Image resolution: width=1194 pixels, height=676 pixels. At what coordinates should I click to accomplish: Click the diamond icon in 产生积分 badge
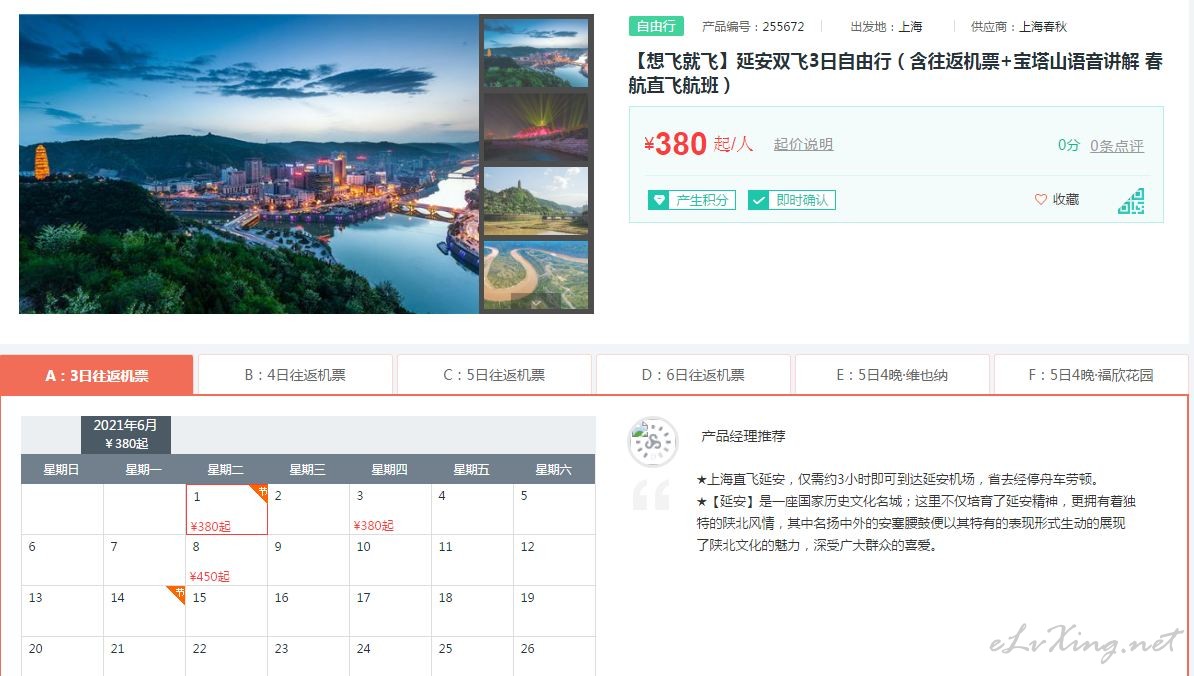[x=659, y=200]
